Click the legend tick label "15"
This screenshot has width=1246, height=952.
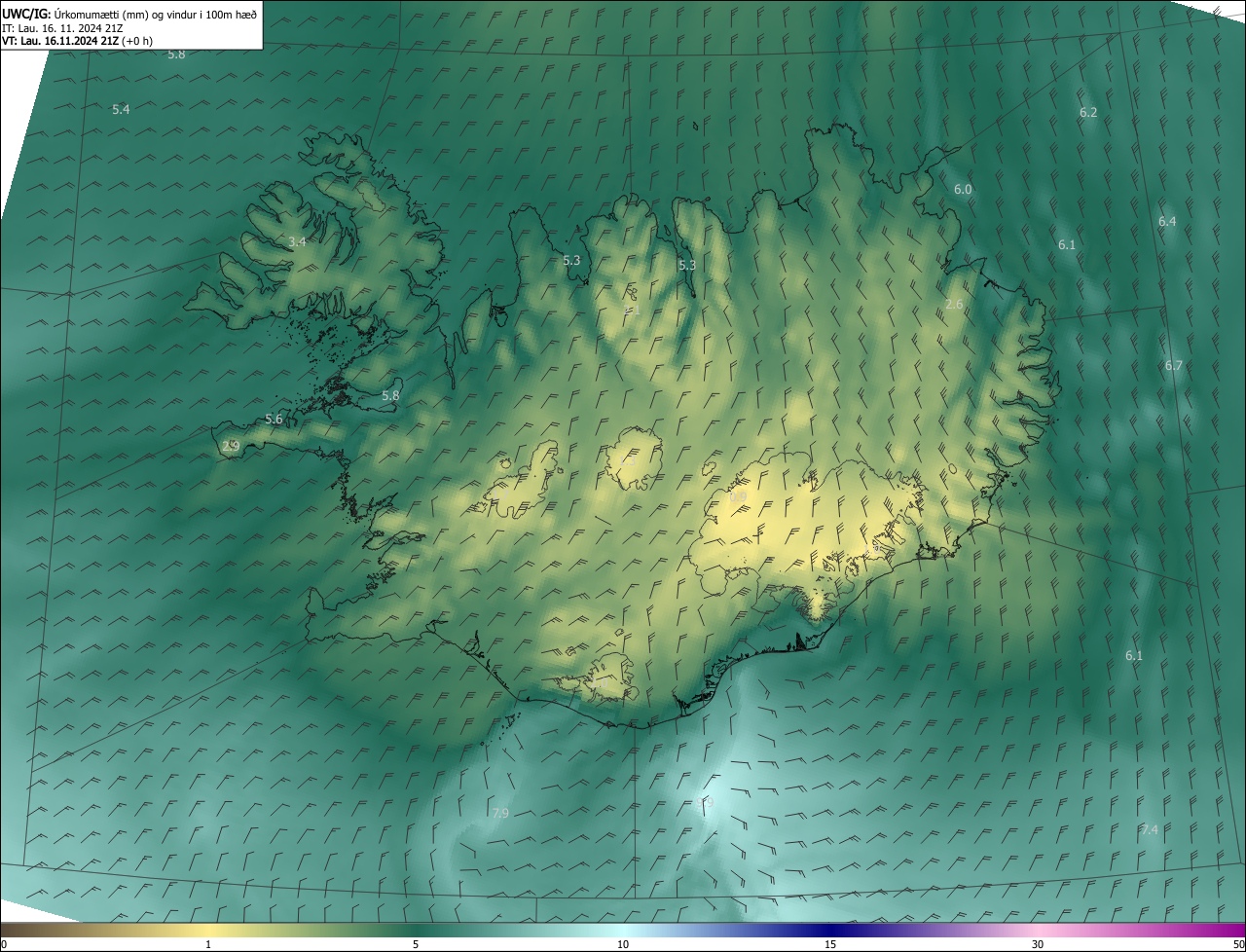(830, 945)
